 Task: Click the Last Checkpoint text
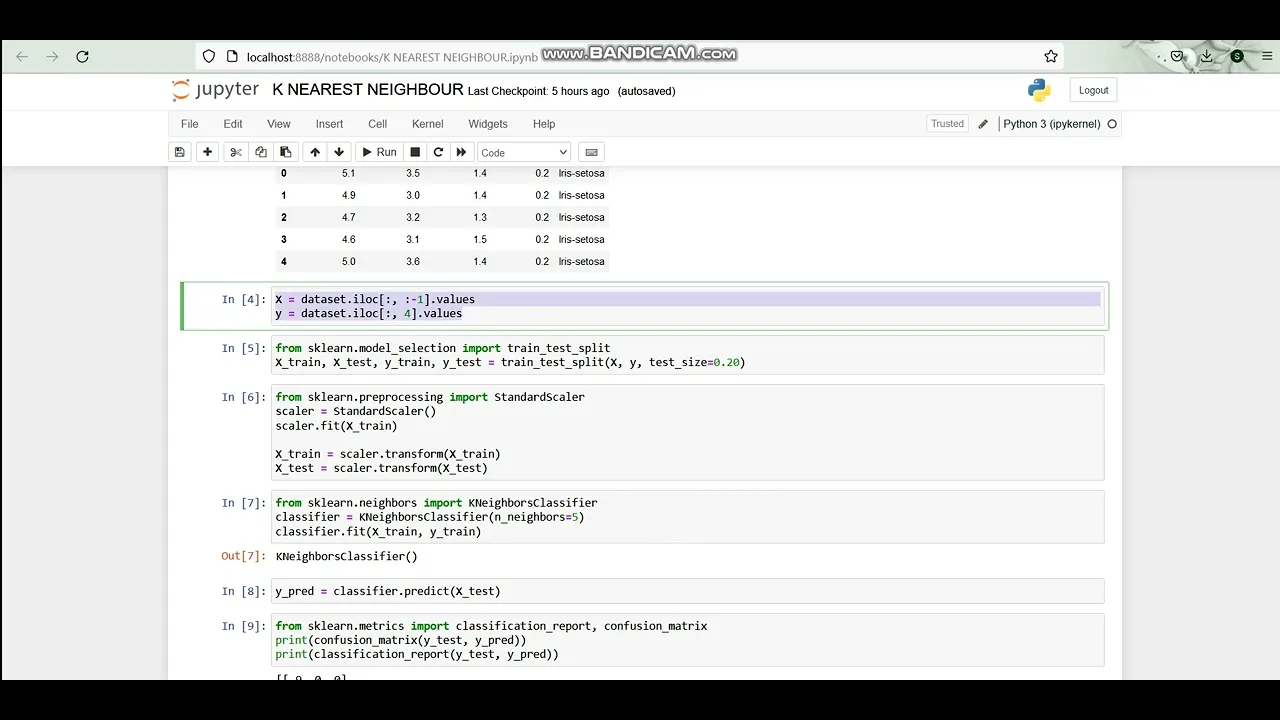(x=538, y=91)
